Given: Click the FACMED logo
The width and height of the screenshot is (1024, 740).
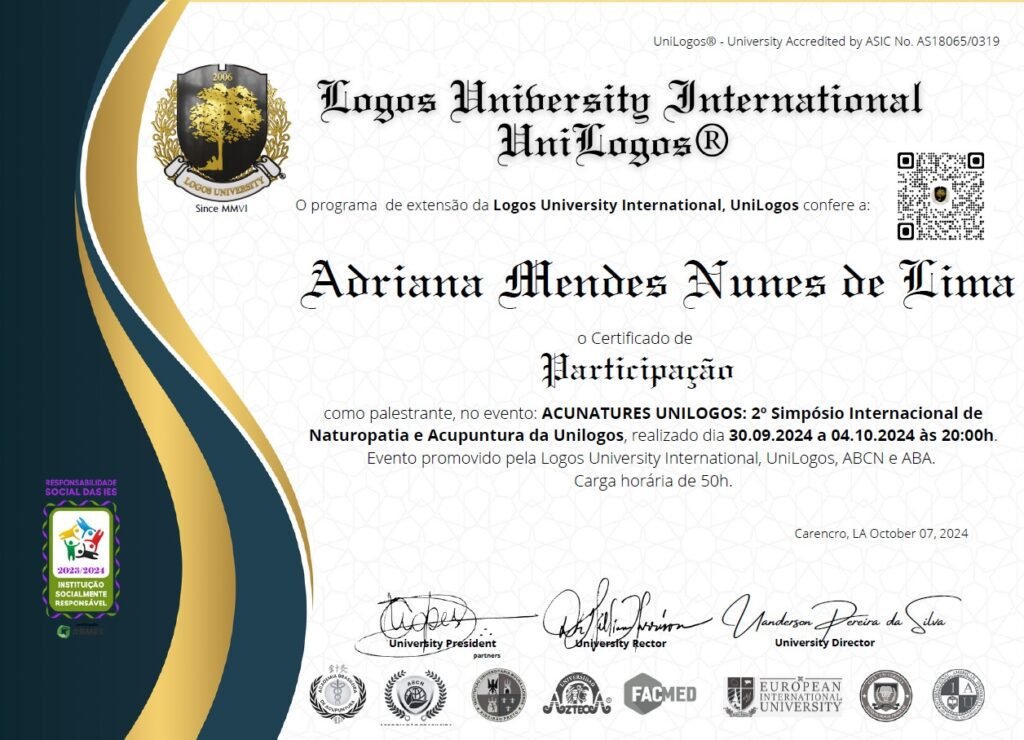Looking at the screenshot, I should pyautogui.click(x=660, y=694).
